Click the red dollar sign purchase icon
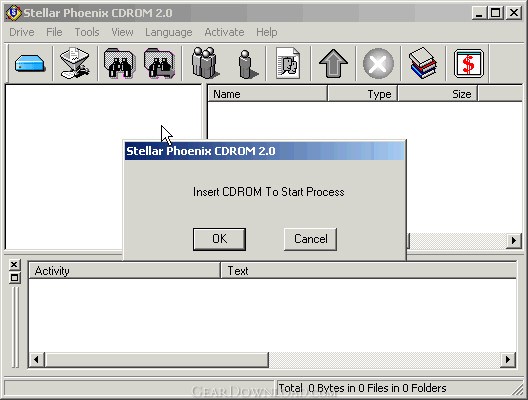 pos(468,63)
